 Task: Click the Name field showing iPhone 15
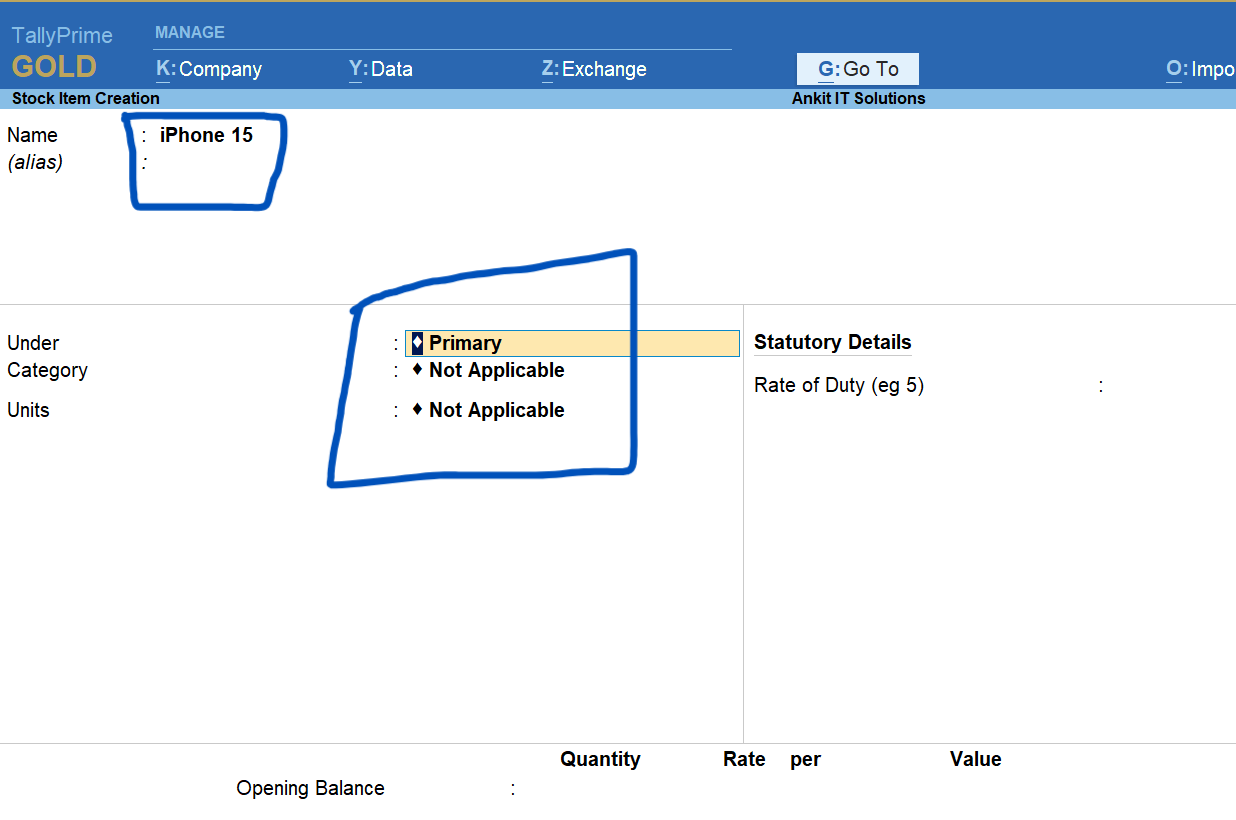pyautogui.click(x=206, y=135)
